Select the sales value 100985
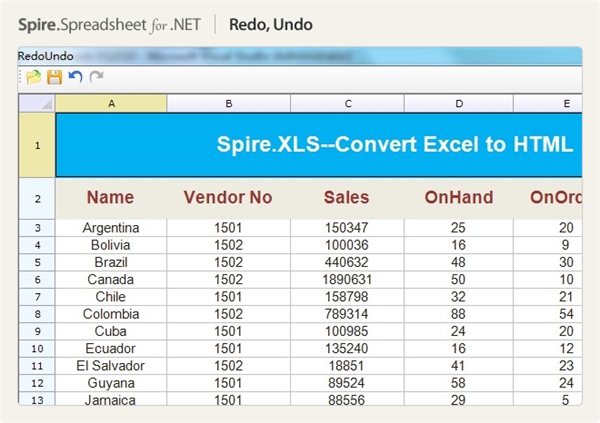This screenshot has width=600, height=423. (347, 332)
